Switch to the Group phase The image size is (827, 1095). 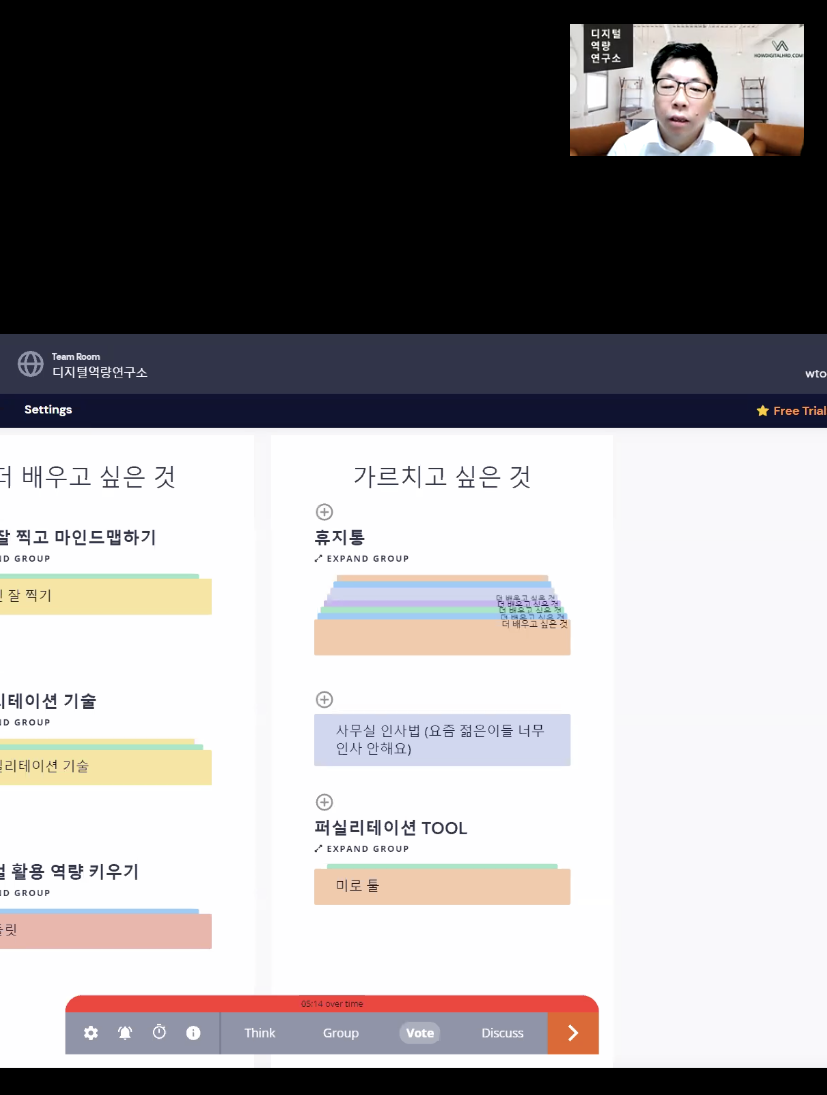(x=341, y=1033)
